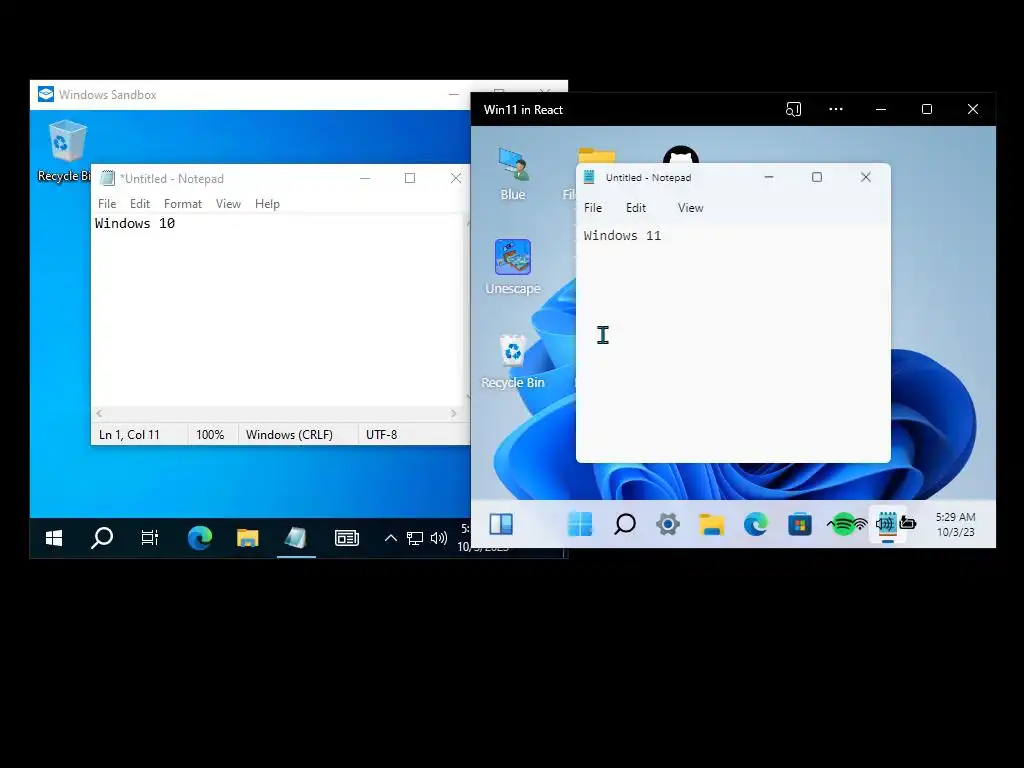Screen dimensions: 1024x768
Task: Click the cast icon in Win11 in React title bar
Action: tap(793, 109)
